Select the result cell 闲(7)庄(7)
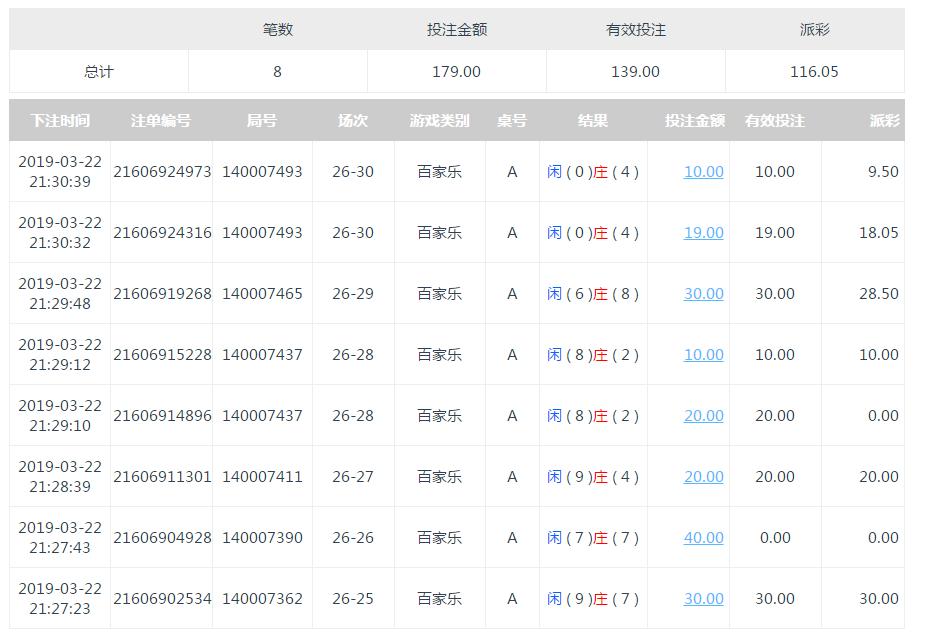This screenshot has width=951, height=641. pos(593,538)
